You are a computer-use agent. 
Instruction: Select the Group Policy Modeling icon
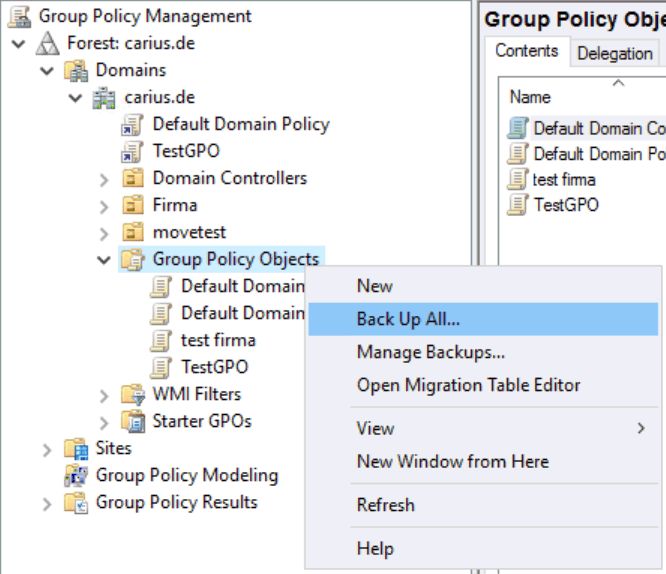[76, 475]
